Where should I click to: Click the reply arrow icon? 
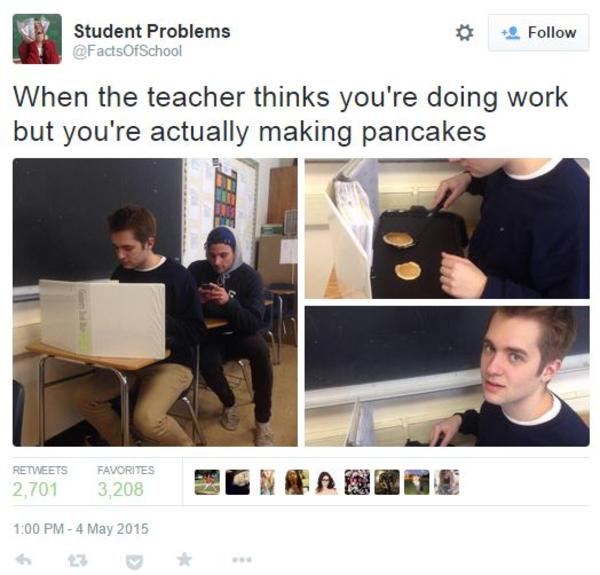coord(23,560)
